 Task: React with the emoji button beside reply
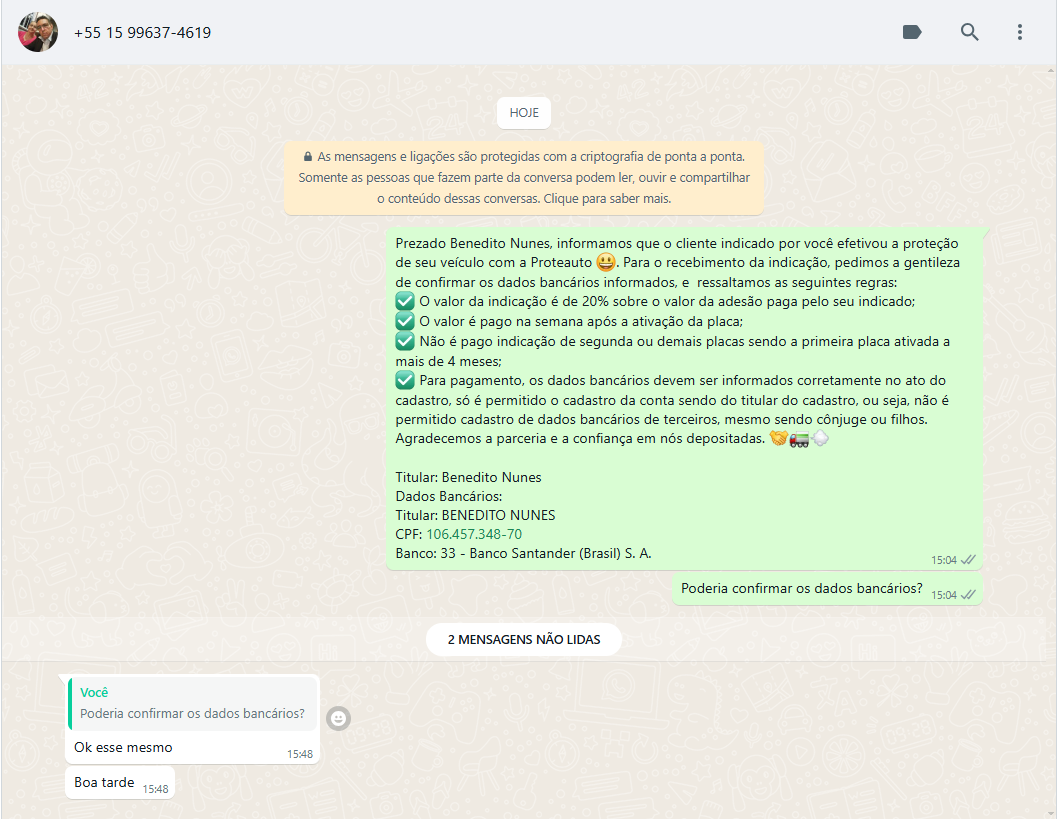[x=339, y=718]
